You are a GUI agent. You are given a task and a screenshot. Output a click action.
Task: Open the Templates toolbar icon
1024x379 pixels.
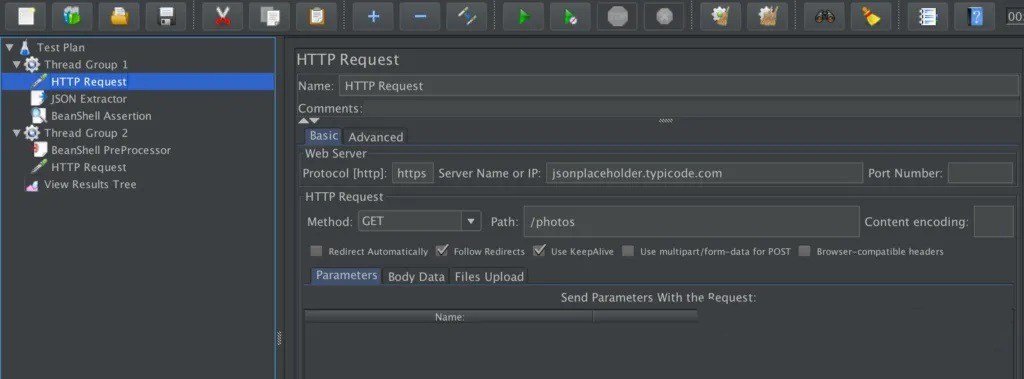click(x=72, y=16)
